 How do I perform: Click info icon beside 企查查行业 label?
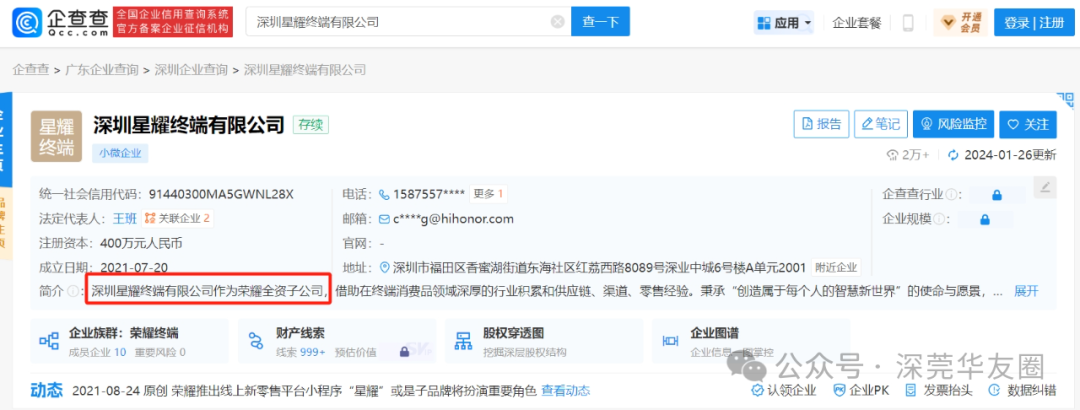coord(951,195)
